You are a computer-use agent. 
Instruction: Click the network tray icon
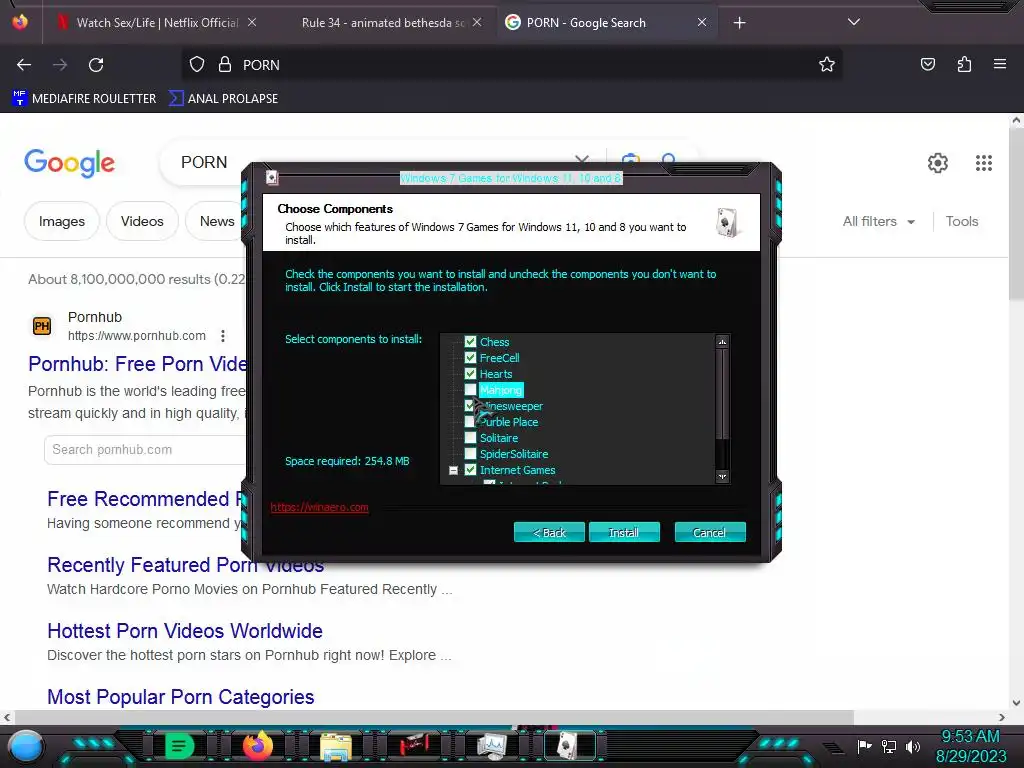click(x=889, y=746)
